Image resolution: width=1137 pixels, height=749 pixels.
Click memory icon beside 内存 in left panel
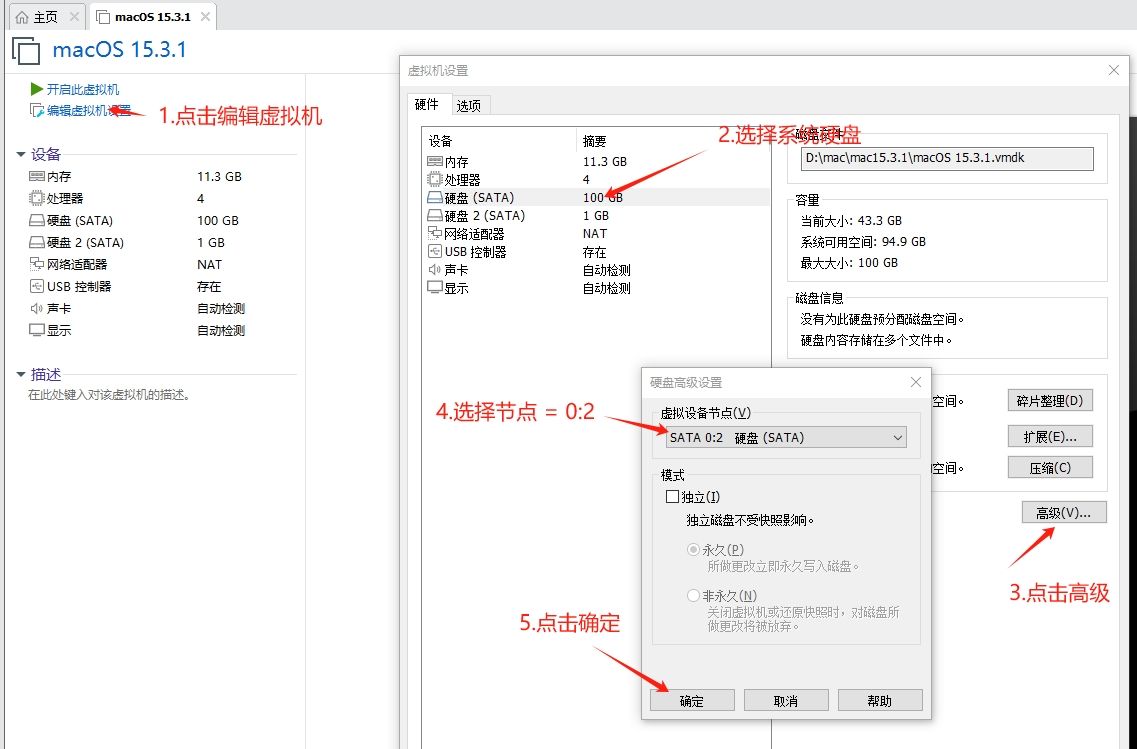tap(36, 176)
